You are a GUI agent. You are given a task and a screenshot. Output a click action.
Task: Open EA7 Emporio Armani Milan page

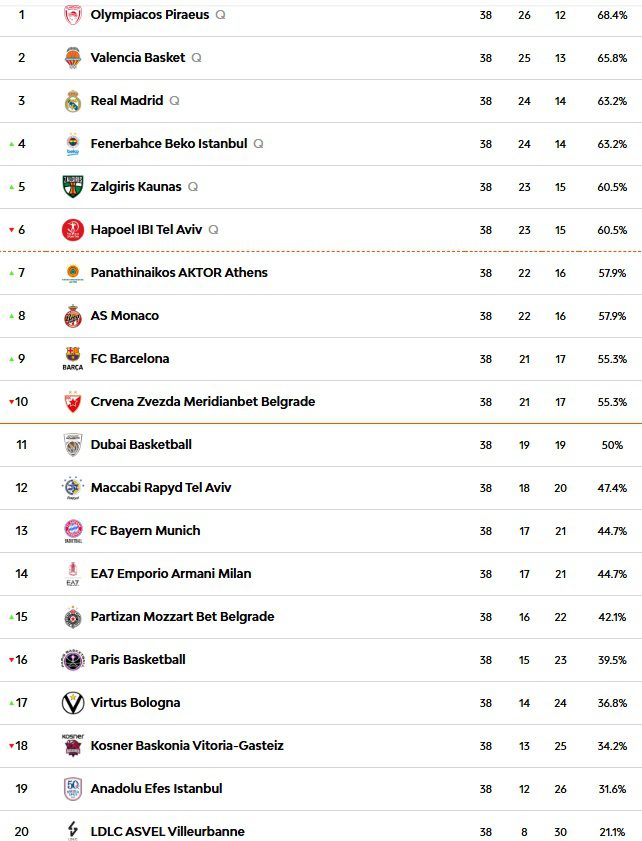[170, 573]
